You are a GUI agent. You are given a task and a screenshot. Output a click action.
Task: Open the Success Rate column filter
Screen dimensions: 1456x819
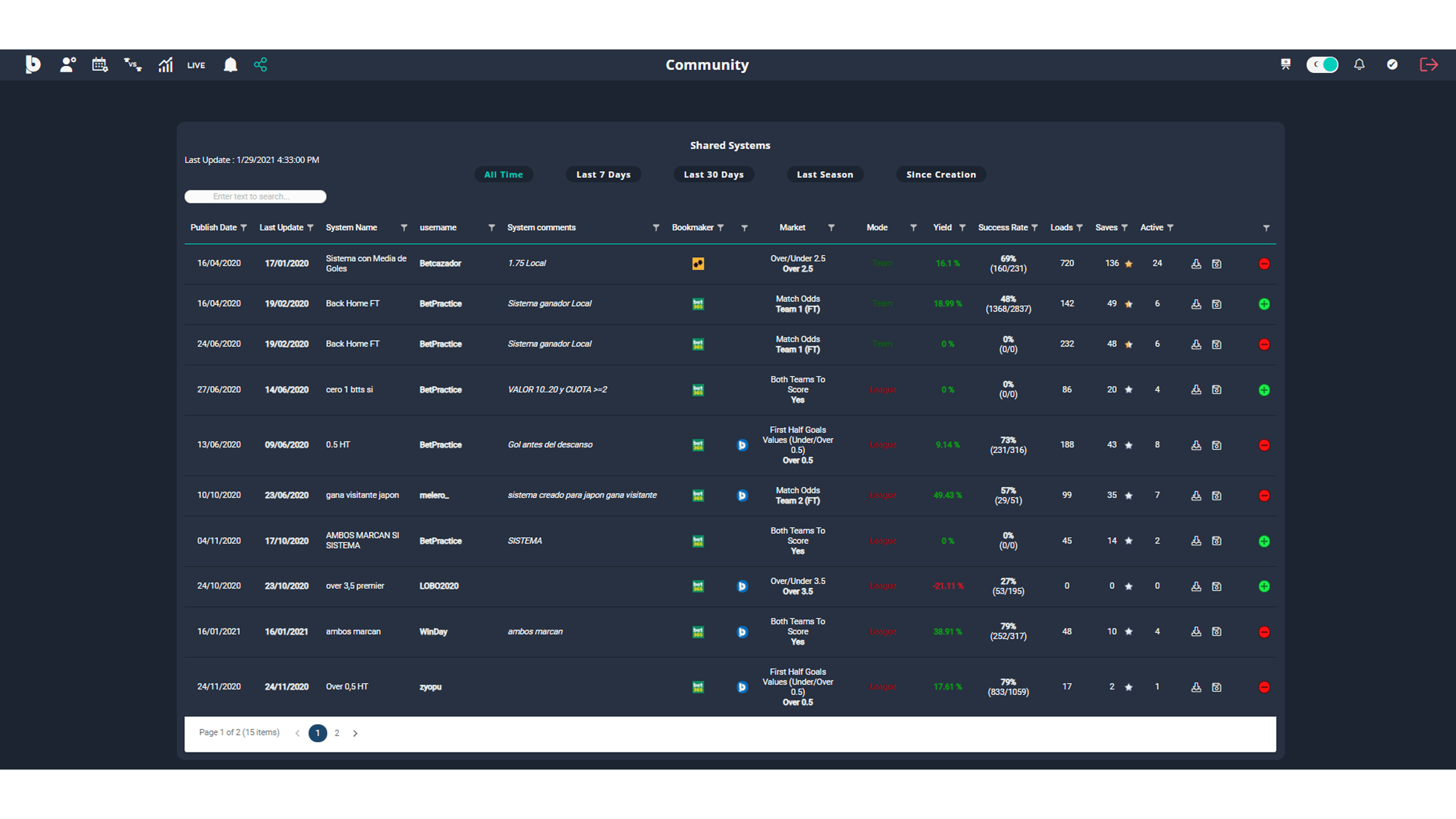(1036, 227)
